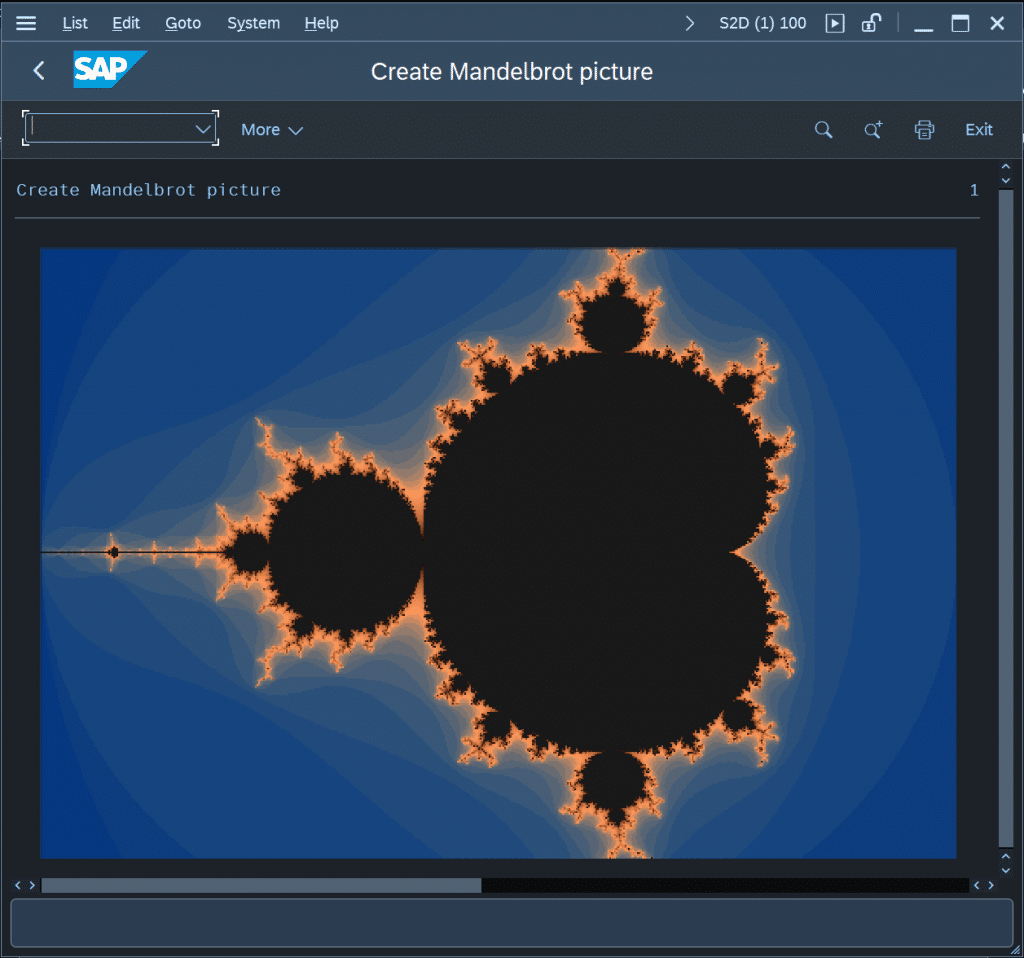Click the back navigation arrow
Image resolution: width=1024 pixels, height=958 pixels.
click(38, 70)
